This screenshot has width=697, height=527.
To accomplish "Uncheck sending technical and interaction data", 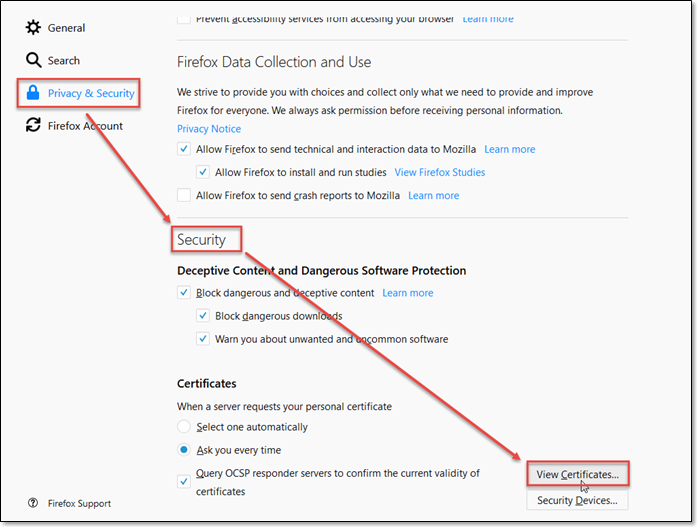I will (184, 149).
